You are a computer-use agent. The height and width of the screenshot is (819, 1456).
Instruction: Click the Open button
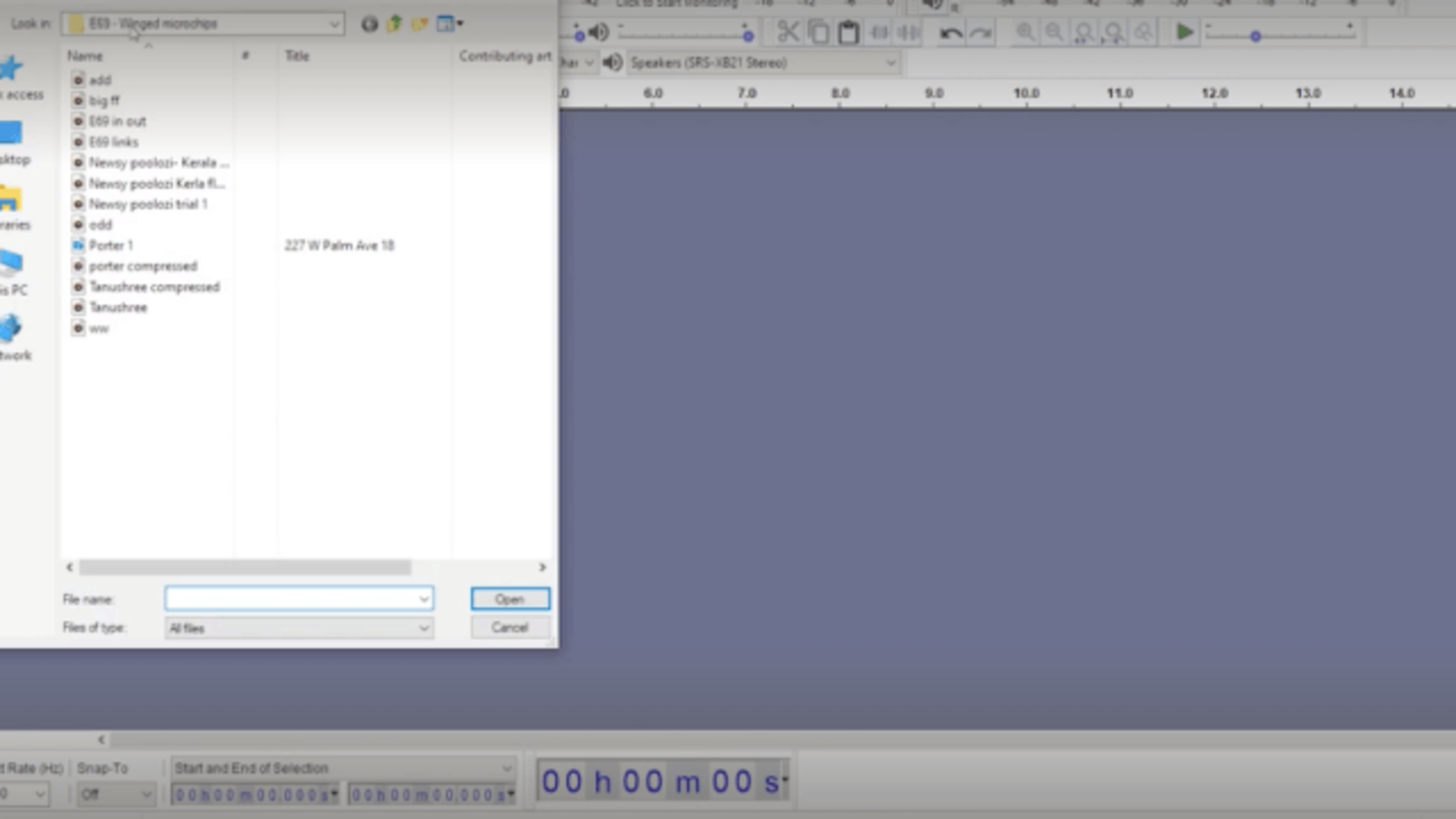(510, 599)
